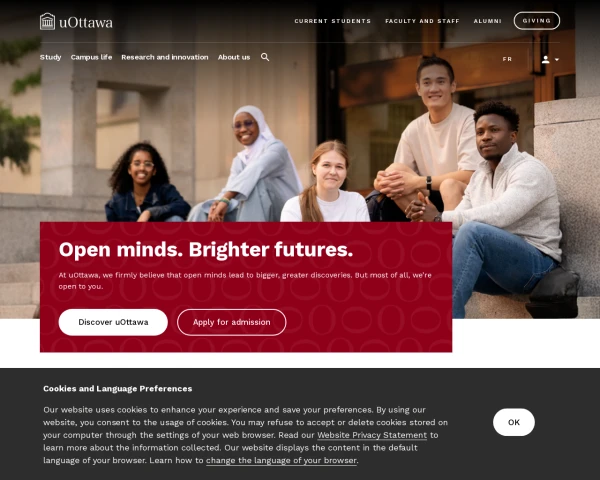
Task: Expand the account dropdown arrow
Action: [557, 60]
